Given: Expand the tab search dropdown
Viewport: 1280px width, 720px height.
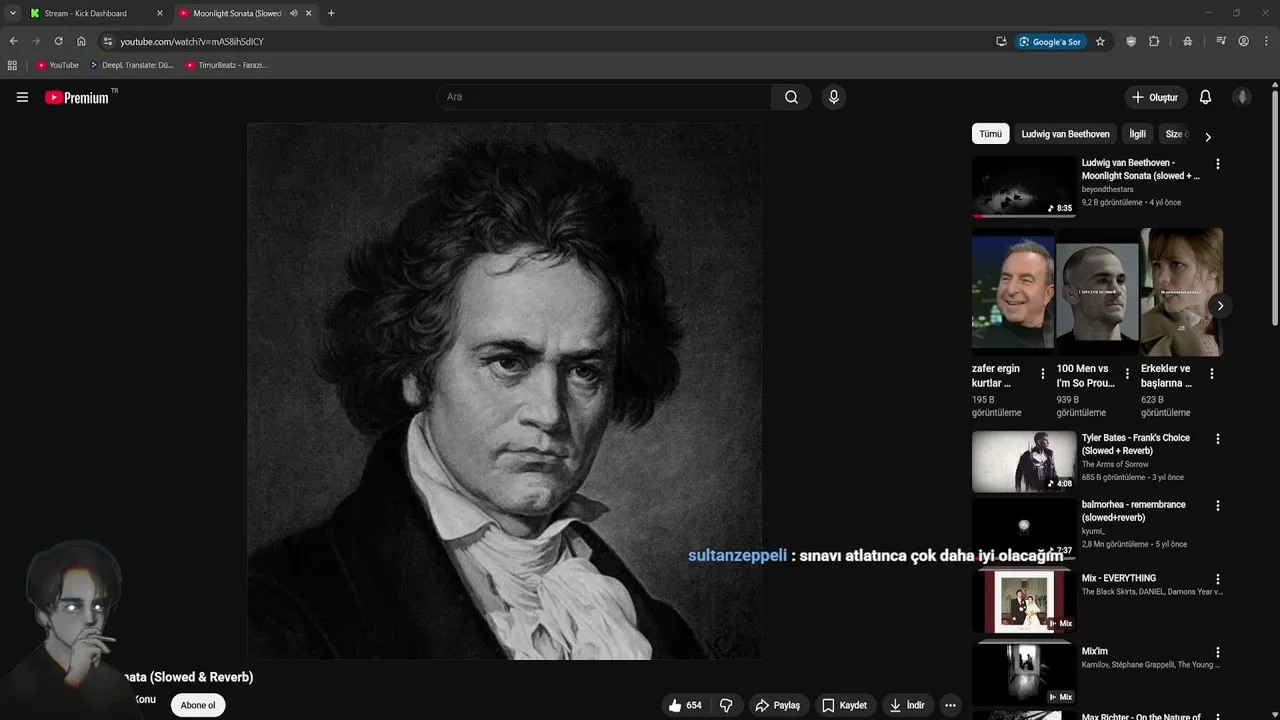Looking at the screenshot, I should point(12,13).
